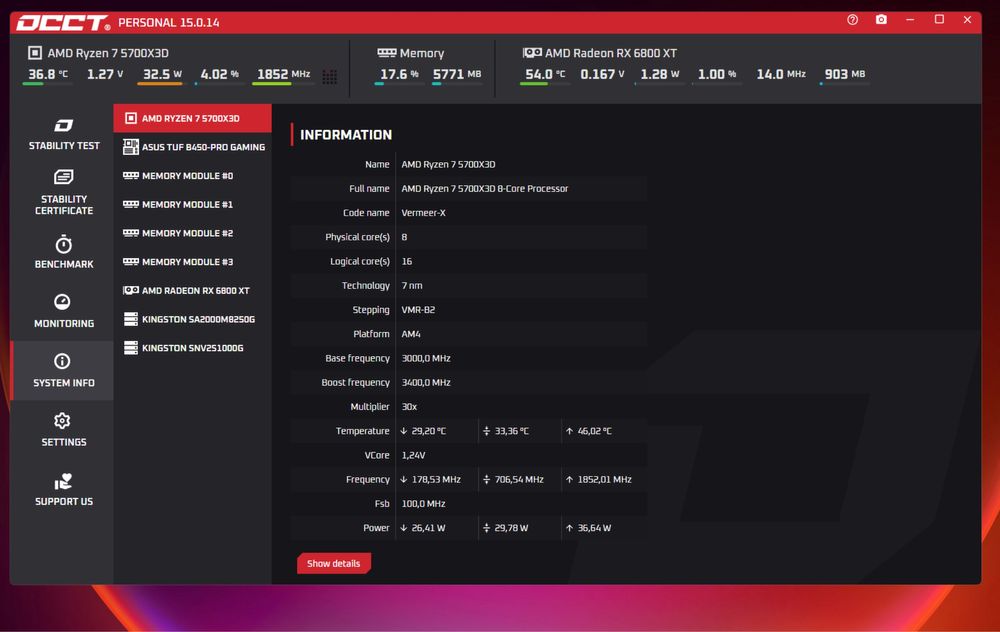Open the Support Us page

[x=63, y=490]
